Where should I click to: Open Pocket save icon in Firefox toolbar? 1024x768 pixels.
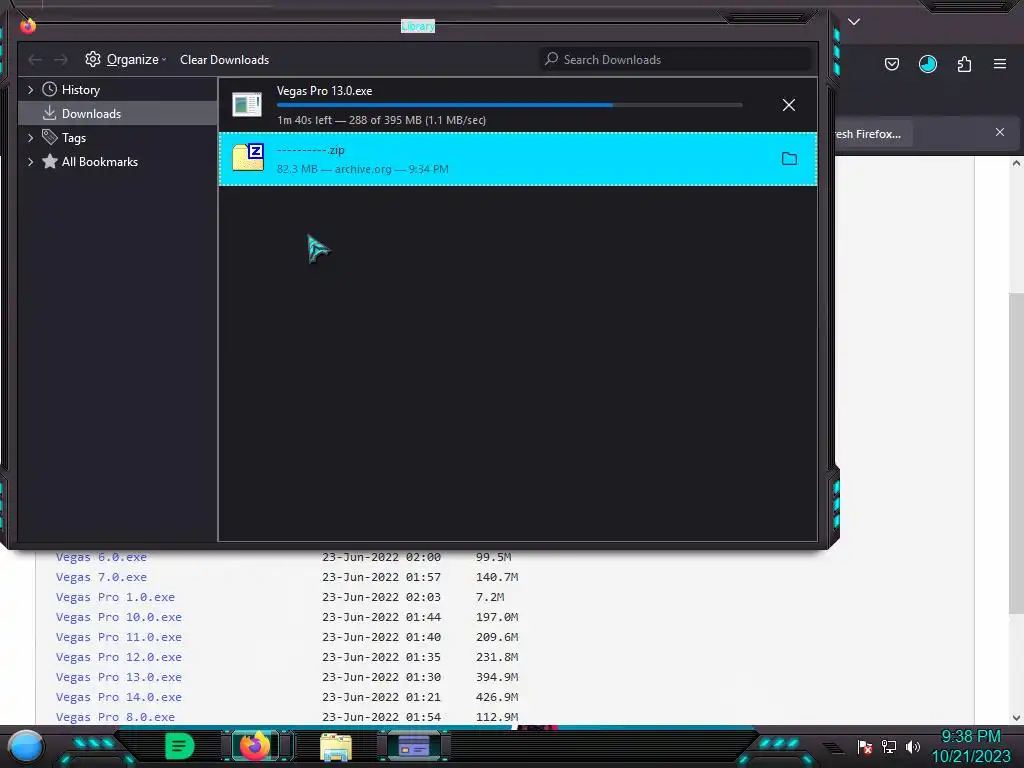pyautogui.click(x=891, y=64)
